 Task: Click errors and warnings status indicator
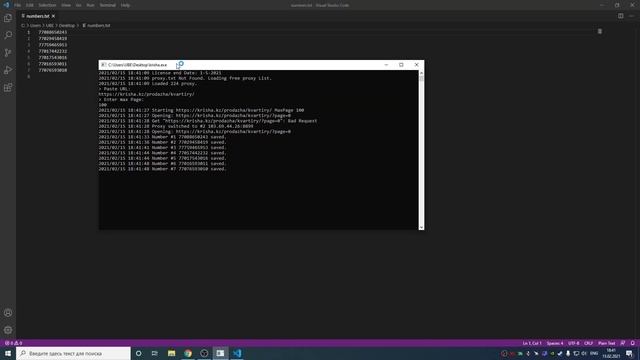pos(13,343)
